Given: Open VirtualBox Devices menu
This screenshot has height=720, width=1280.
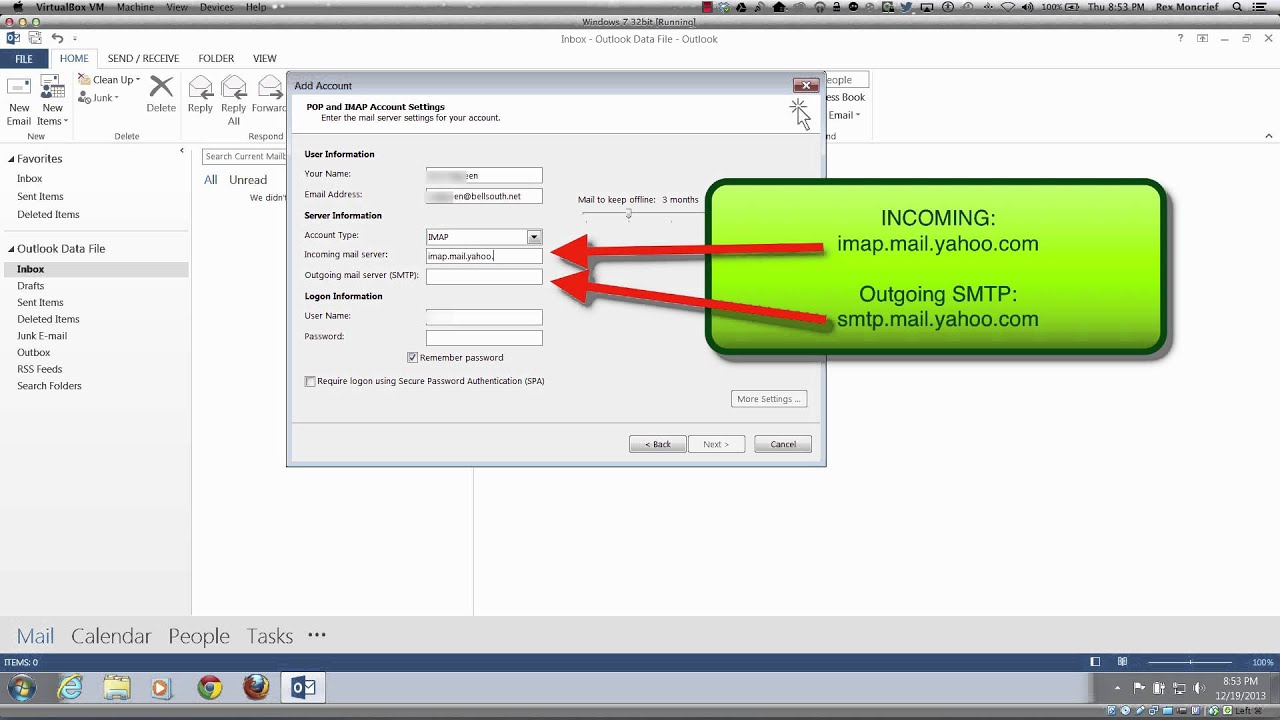Looking at the screenshot, I should [x=216, y=7].
